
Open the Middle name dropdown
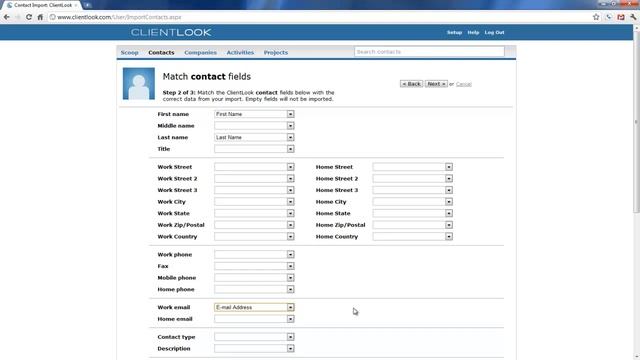point(254,126)
